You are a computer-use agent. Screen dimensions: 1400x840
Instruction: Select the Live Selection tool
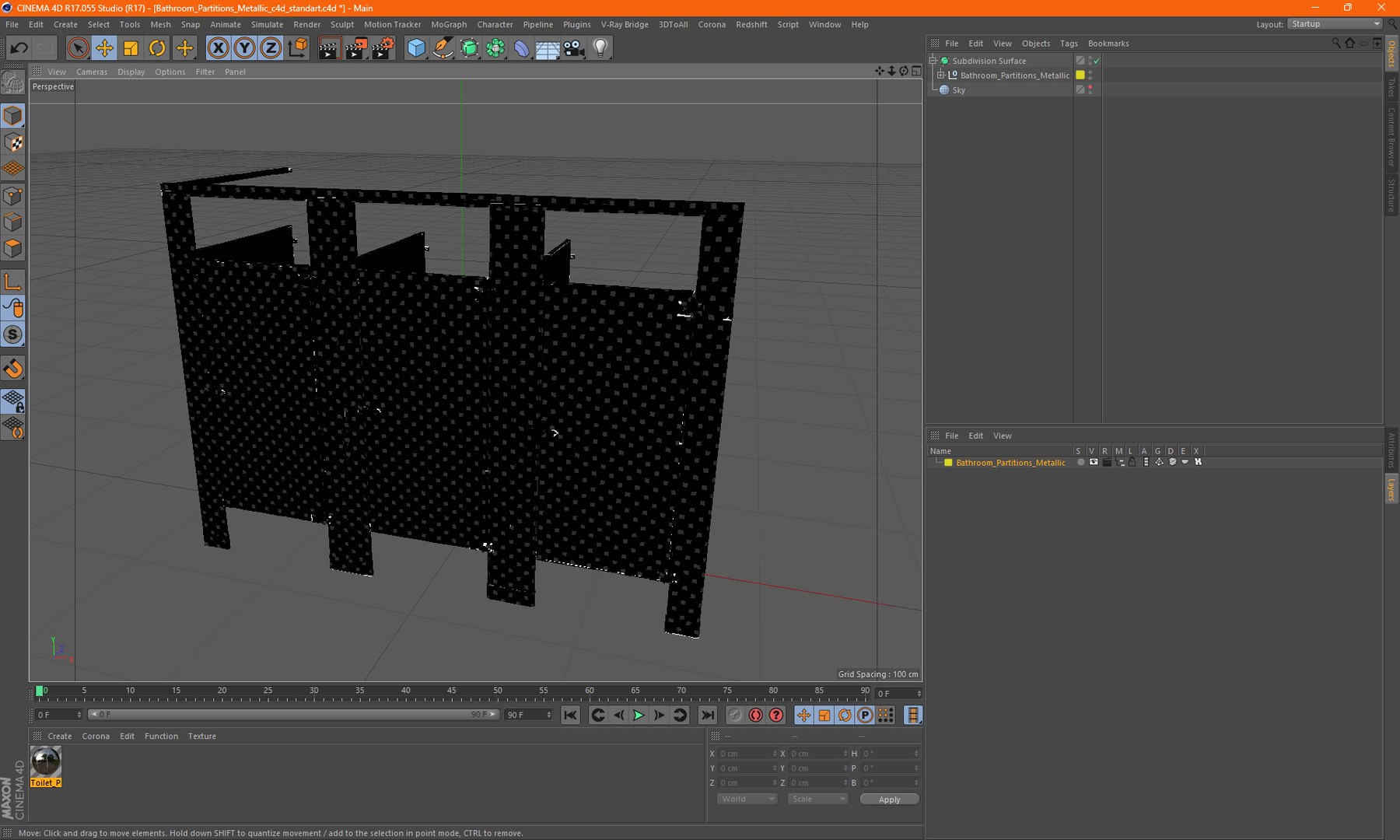click(77, 48)
